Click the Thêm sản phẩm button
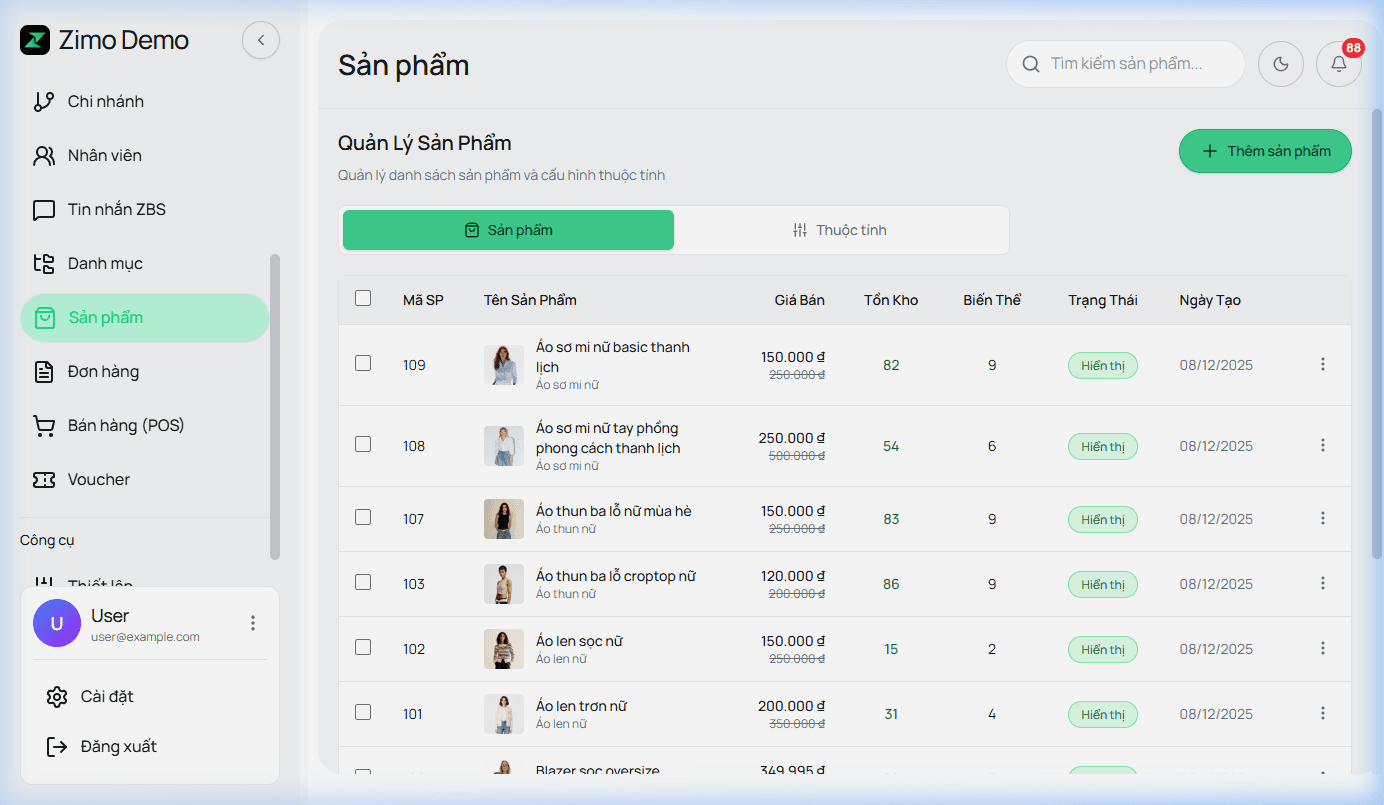 [1265, 151]
